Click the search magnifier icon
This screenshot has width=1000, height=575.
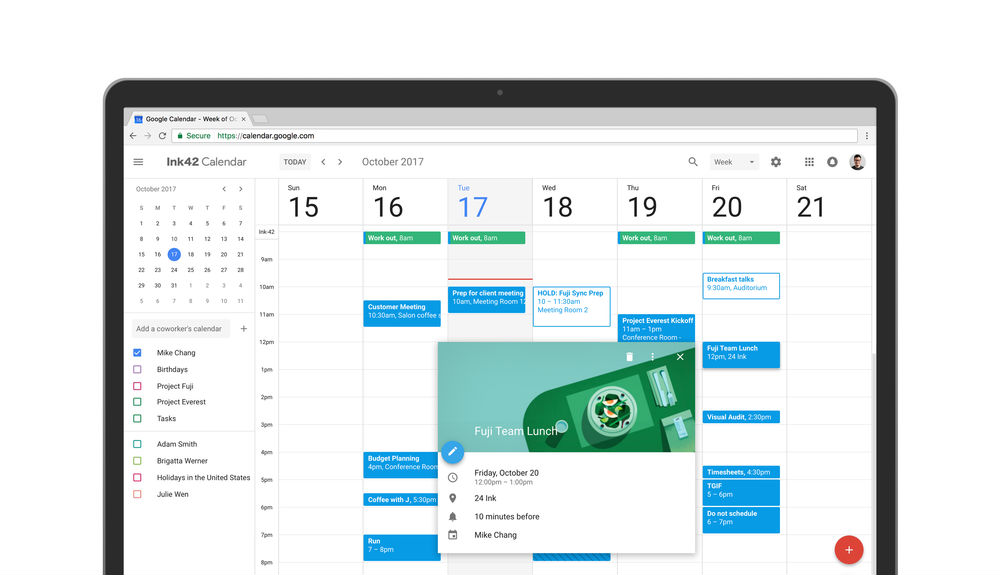click(x=693, y=162)
